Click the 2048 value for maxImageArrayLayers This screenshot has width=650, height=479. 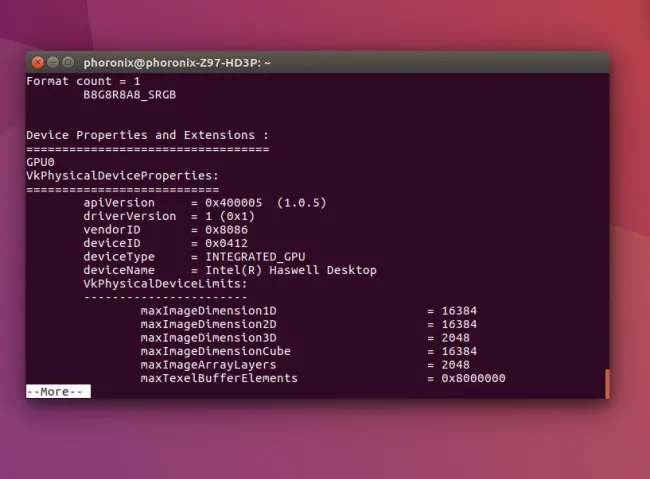[456, 365]
